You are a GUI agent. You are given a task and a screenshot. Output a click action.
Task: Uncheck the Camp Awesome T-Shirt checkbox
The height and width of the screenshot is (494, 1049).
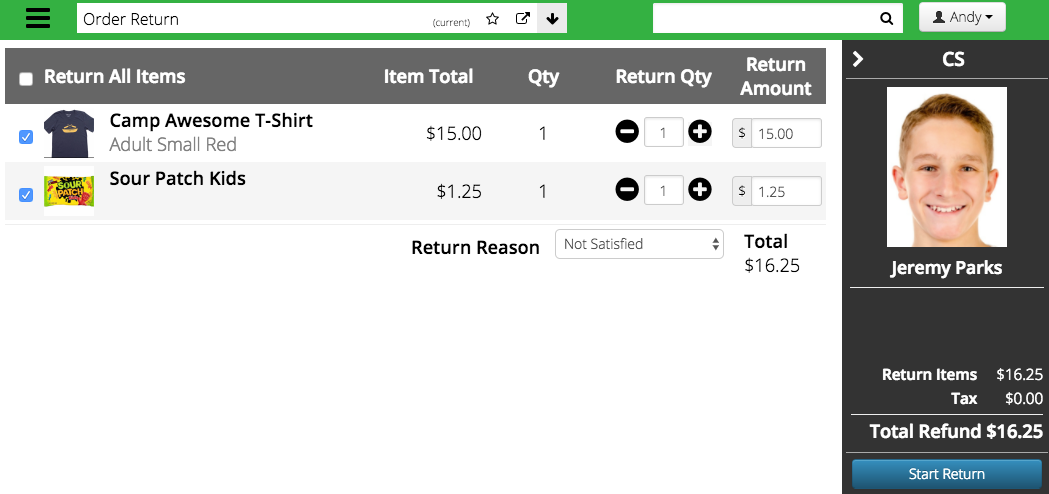[x=26, y=137]
